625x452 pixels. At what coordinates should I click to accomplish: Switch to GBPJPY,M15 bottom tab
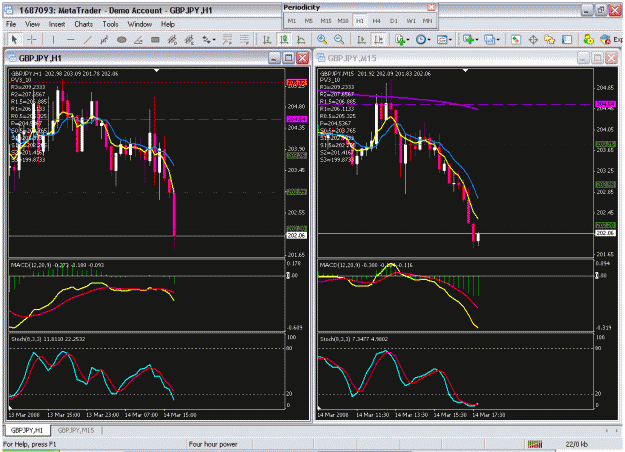[76, 430]
